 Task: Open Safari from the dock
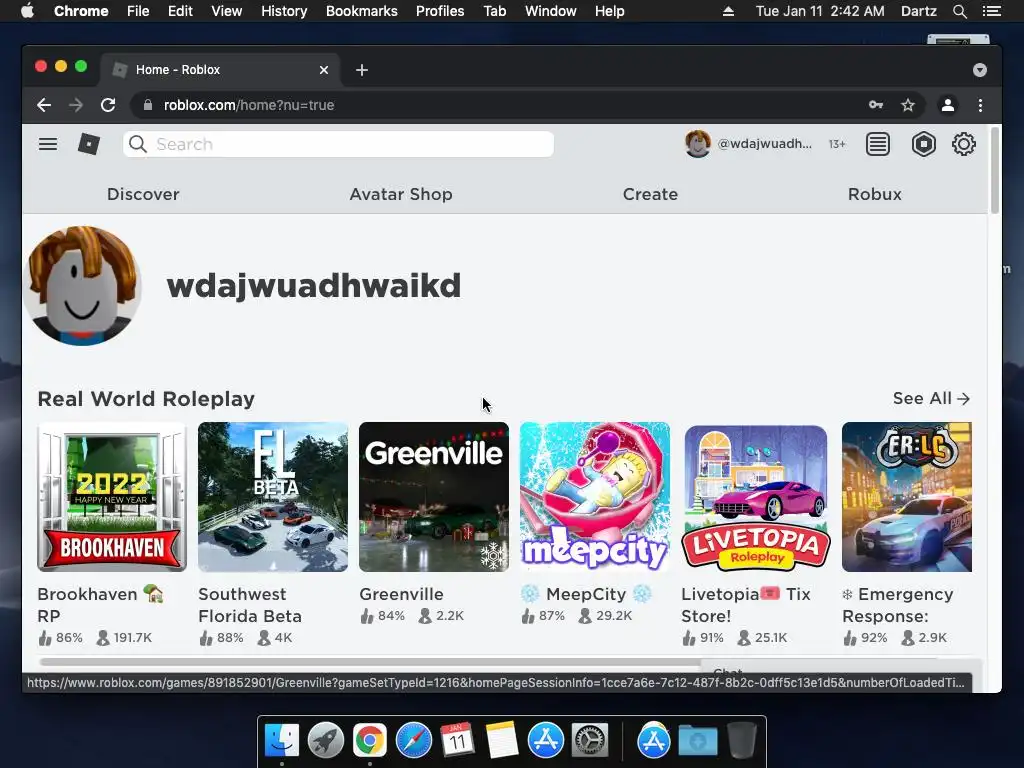[x=414, y=741]
